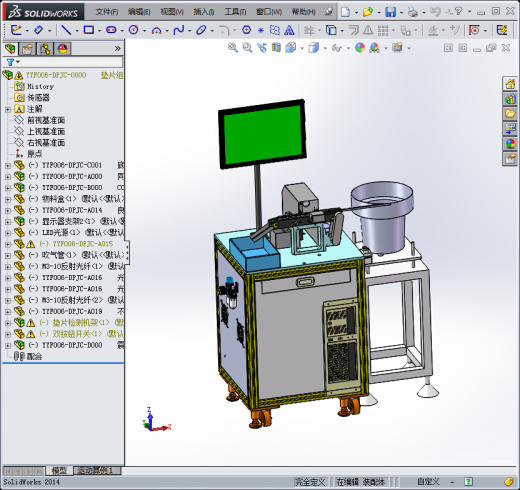The image size is (520, 490).
Task: Open the 帮助(H) menu
Action: tap(303, 12)
